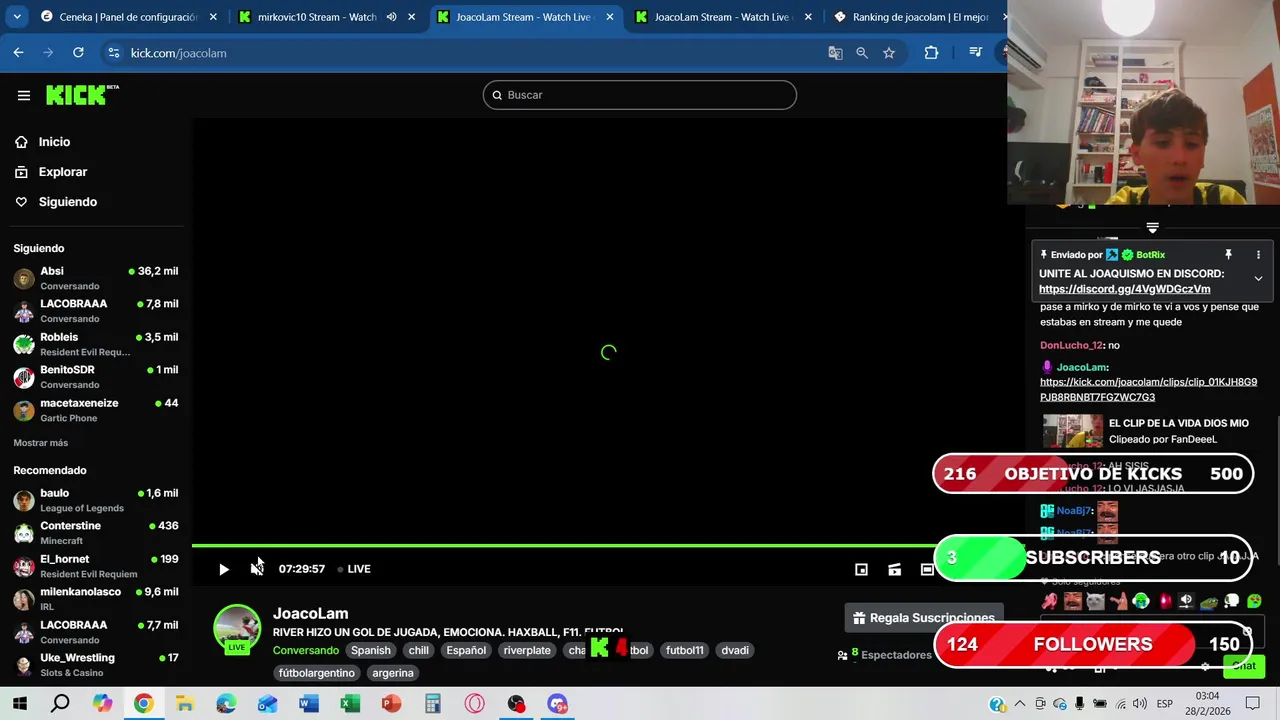This screenshot has height=720, width=1280.
Task: Open the zoom magnifier icon in address bar
Action: click(x=862, y=53)
